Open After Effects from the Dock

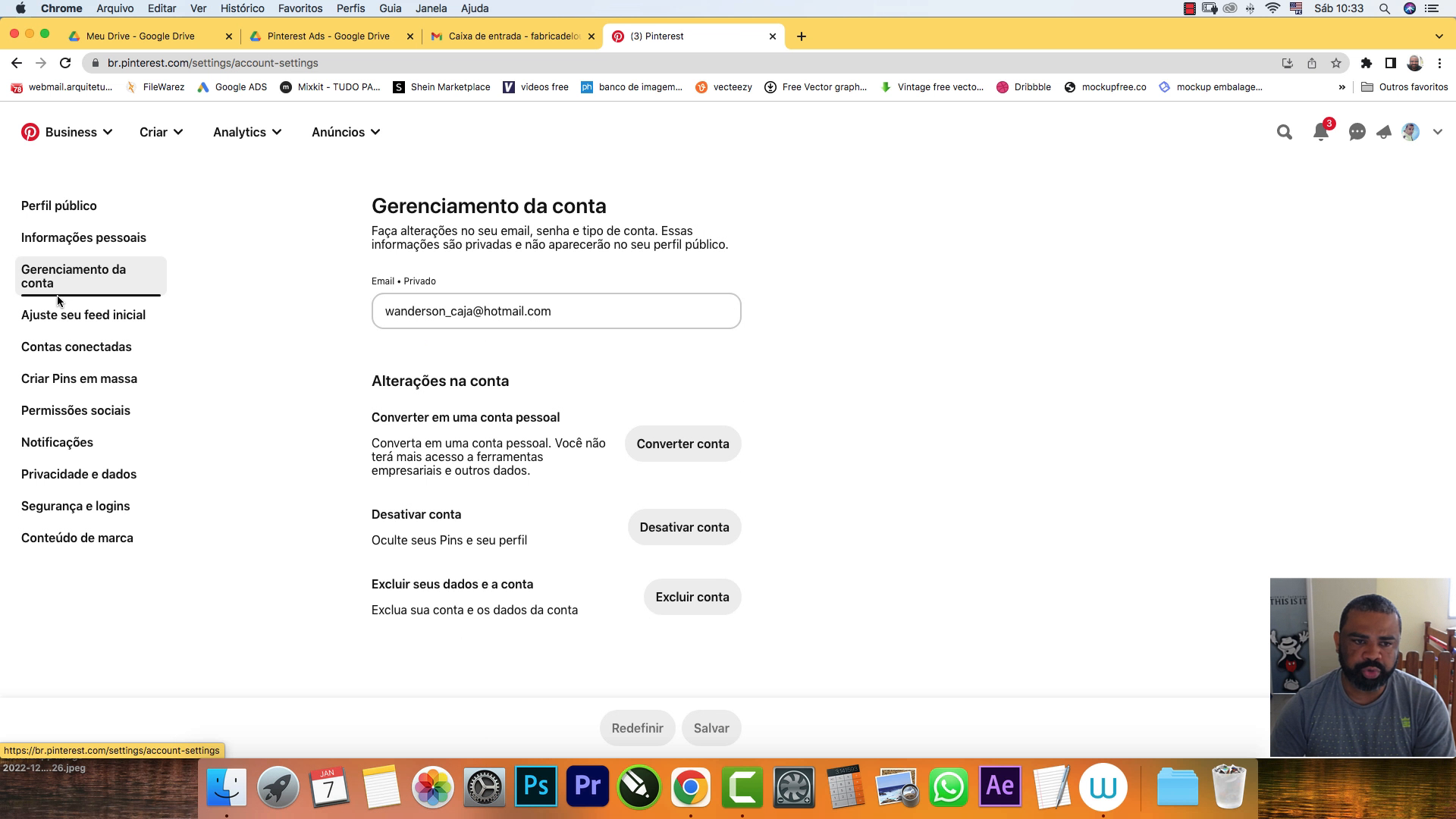pyautogui.click(x=1000, y=787)
